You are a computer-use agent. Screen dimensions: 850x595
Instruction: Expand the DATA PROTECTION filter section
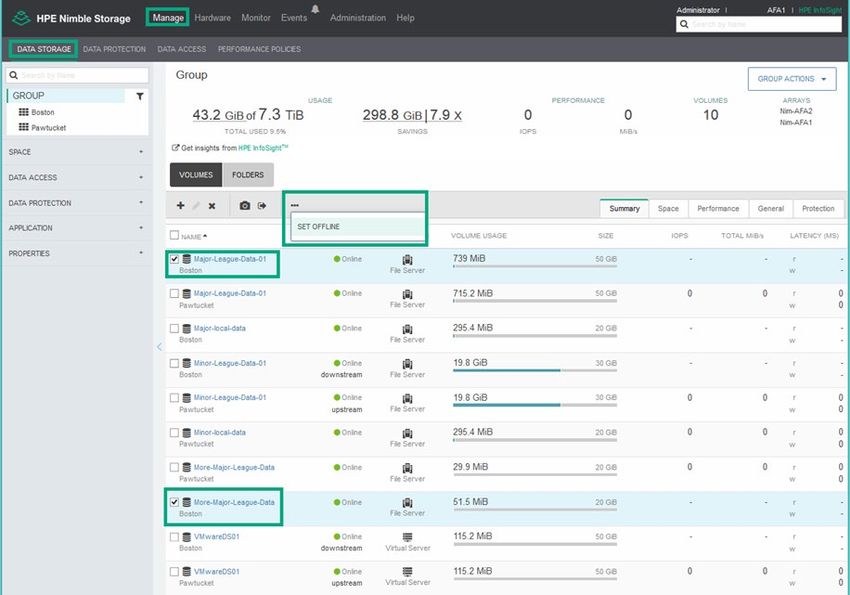coord(76,203)
